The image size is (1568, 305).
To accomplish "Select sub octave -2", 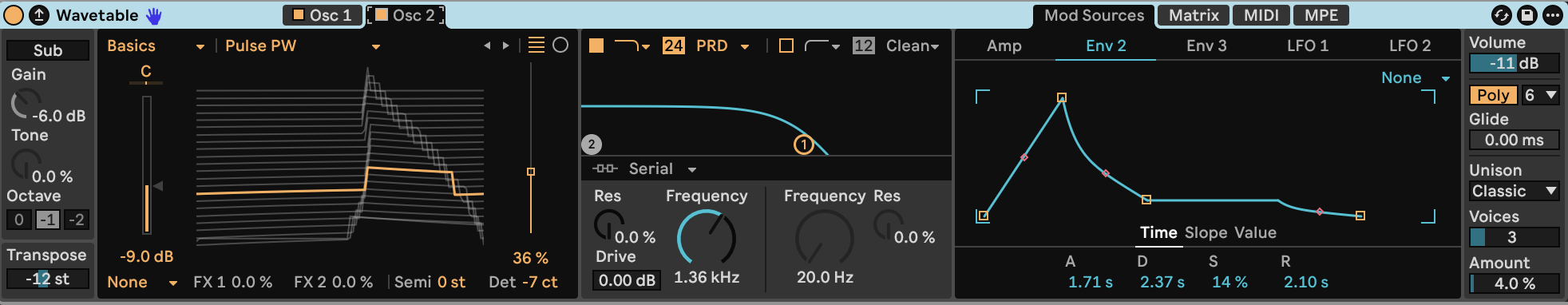I will click(77, 220).
